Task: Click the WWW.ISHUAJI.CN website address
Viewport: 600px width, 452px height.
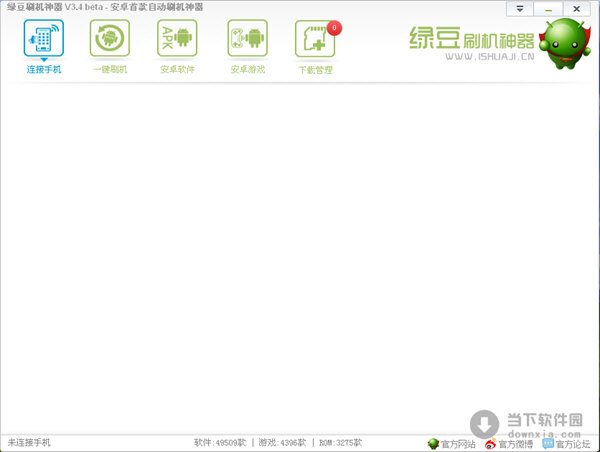Action: point(490,57)
